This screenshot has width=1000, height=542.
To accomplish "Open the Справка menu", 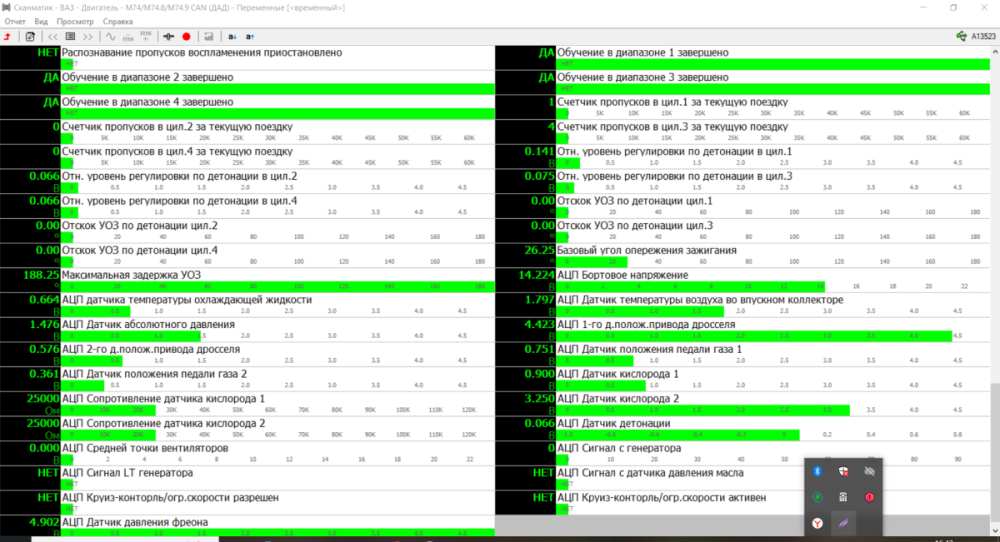I will tap(117, 22).
